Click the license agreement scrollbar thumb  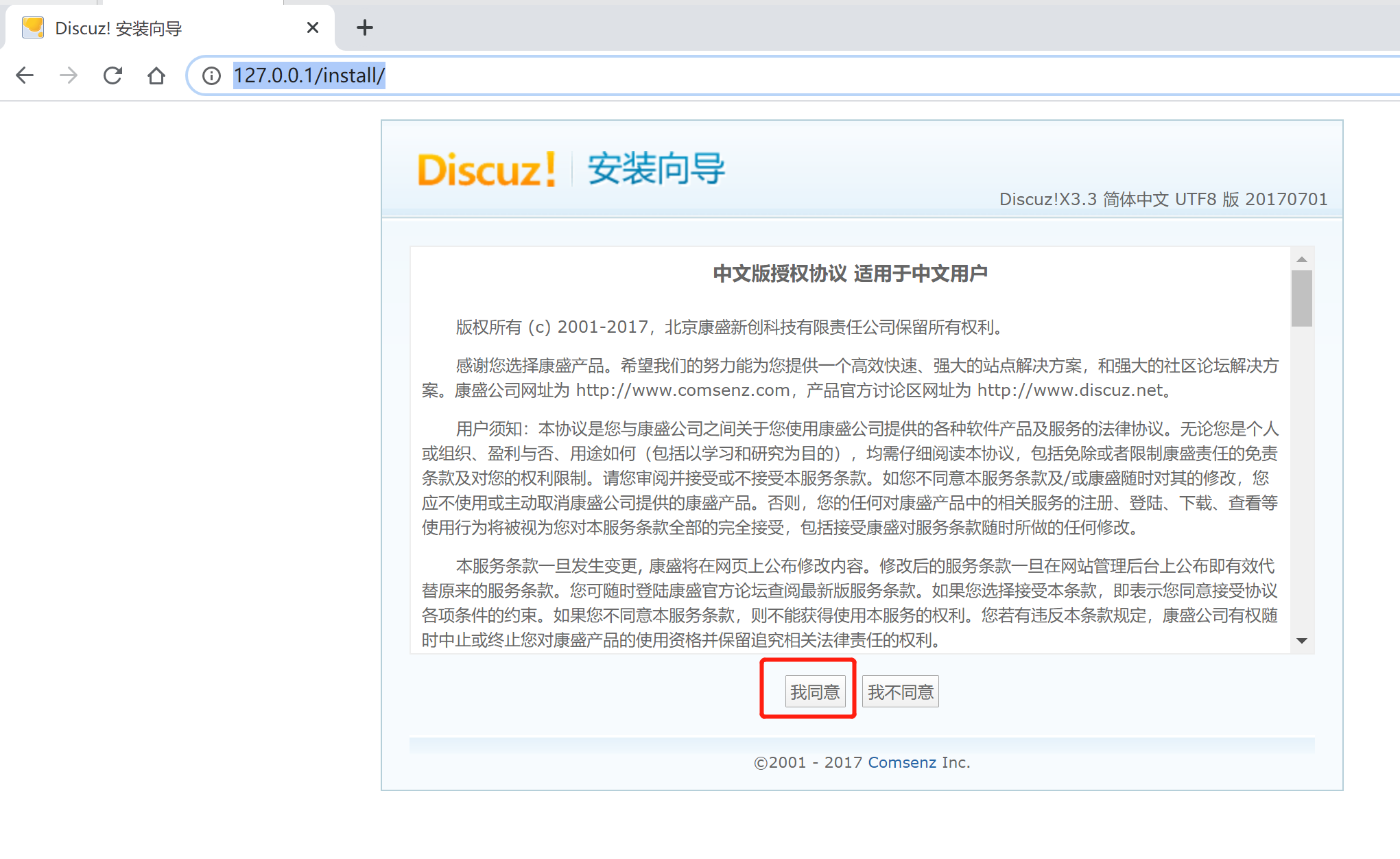[x=1301, y=298]
